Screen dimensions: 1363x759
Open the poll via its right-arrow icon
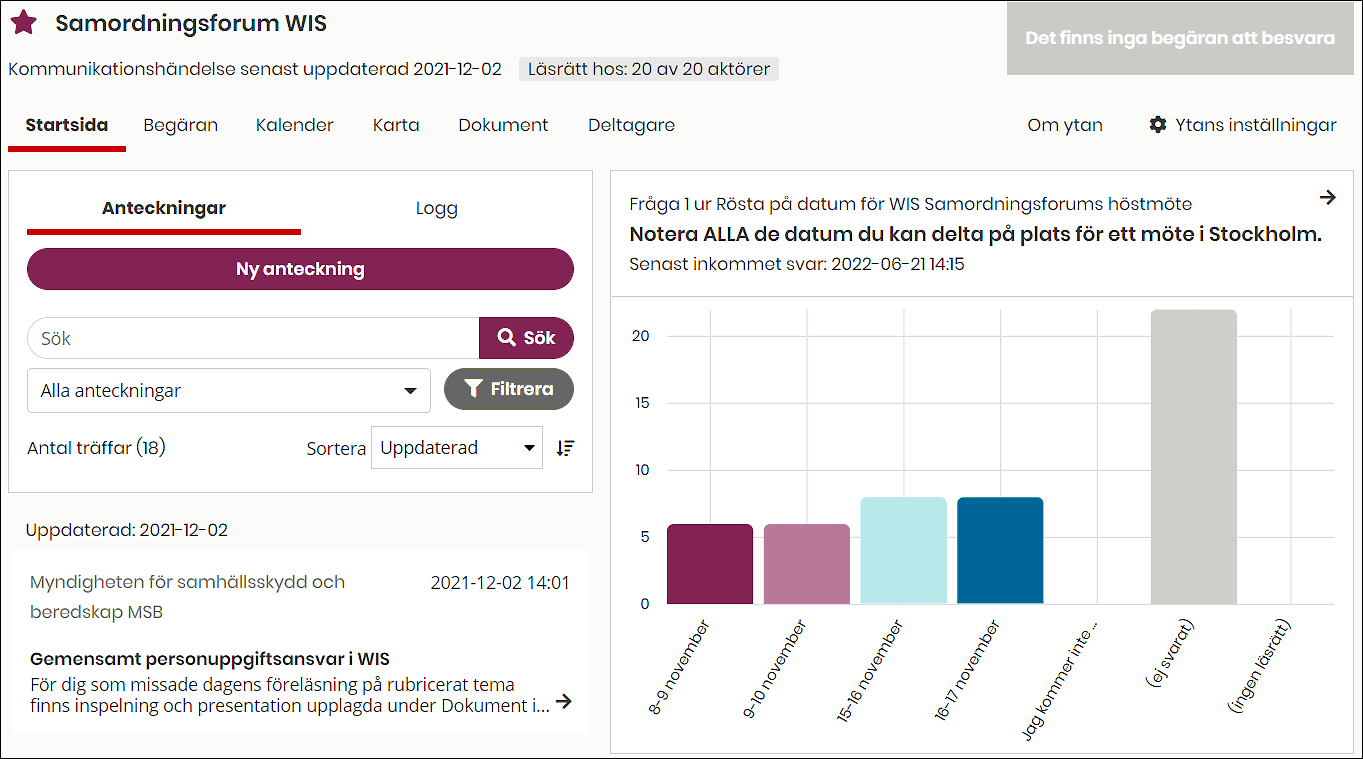tap(1328, 197)
